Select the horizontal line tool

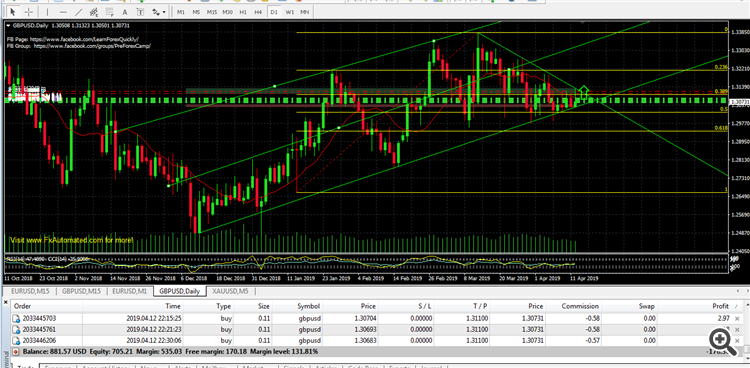coord(63,12)
